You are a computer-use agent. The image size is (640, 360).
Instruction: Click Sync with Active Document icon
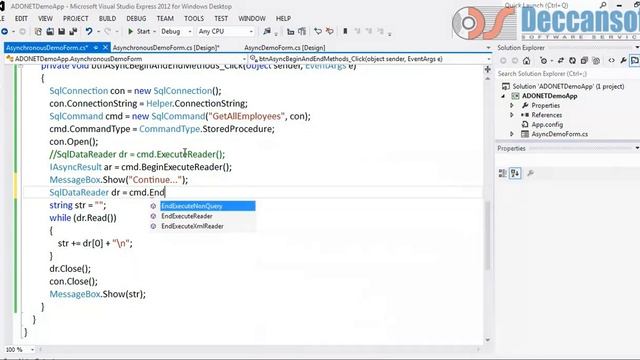click(561, 61)
